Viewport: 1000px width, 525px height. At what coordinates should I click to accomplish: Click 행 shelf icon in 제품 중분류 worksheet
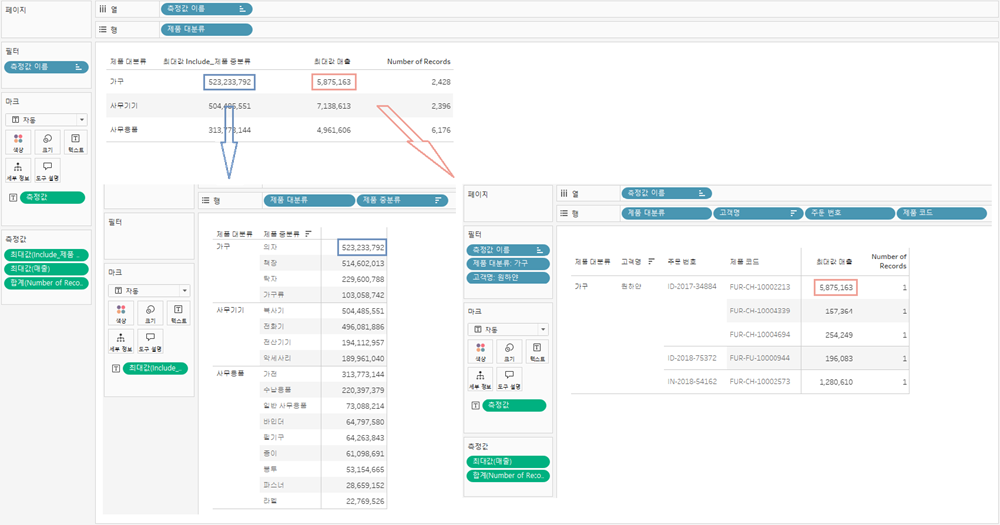coord(205,200)
